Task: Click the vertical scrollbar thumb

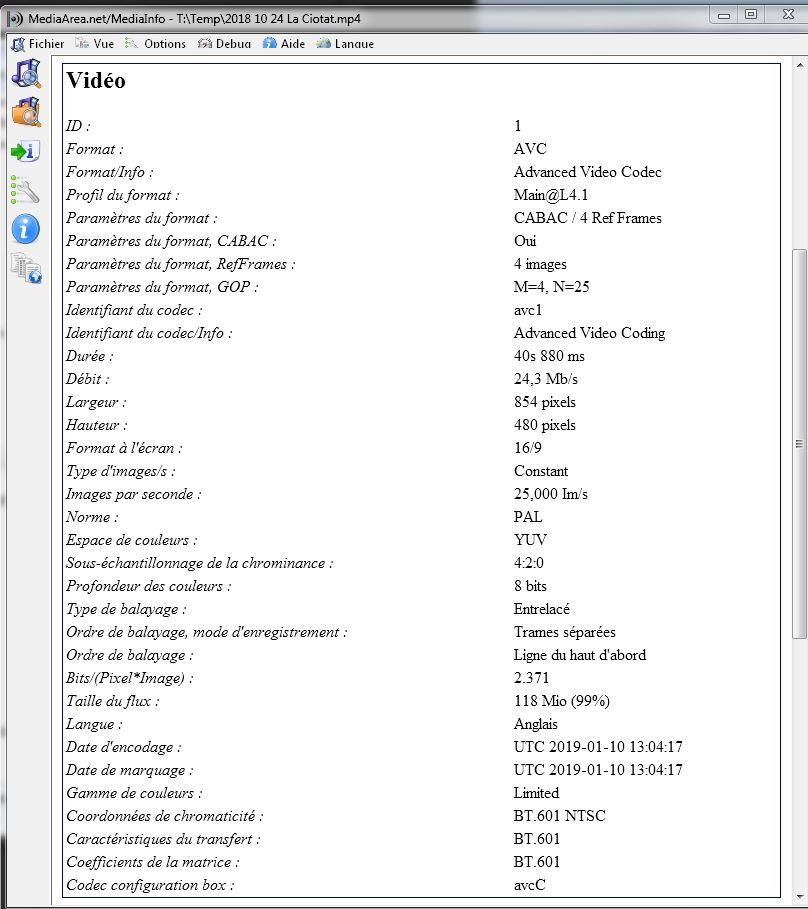Action: tap(798, 443)
